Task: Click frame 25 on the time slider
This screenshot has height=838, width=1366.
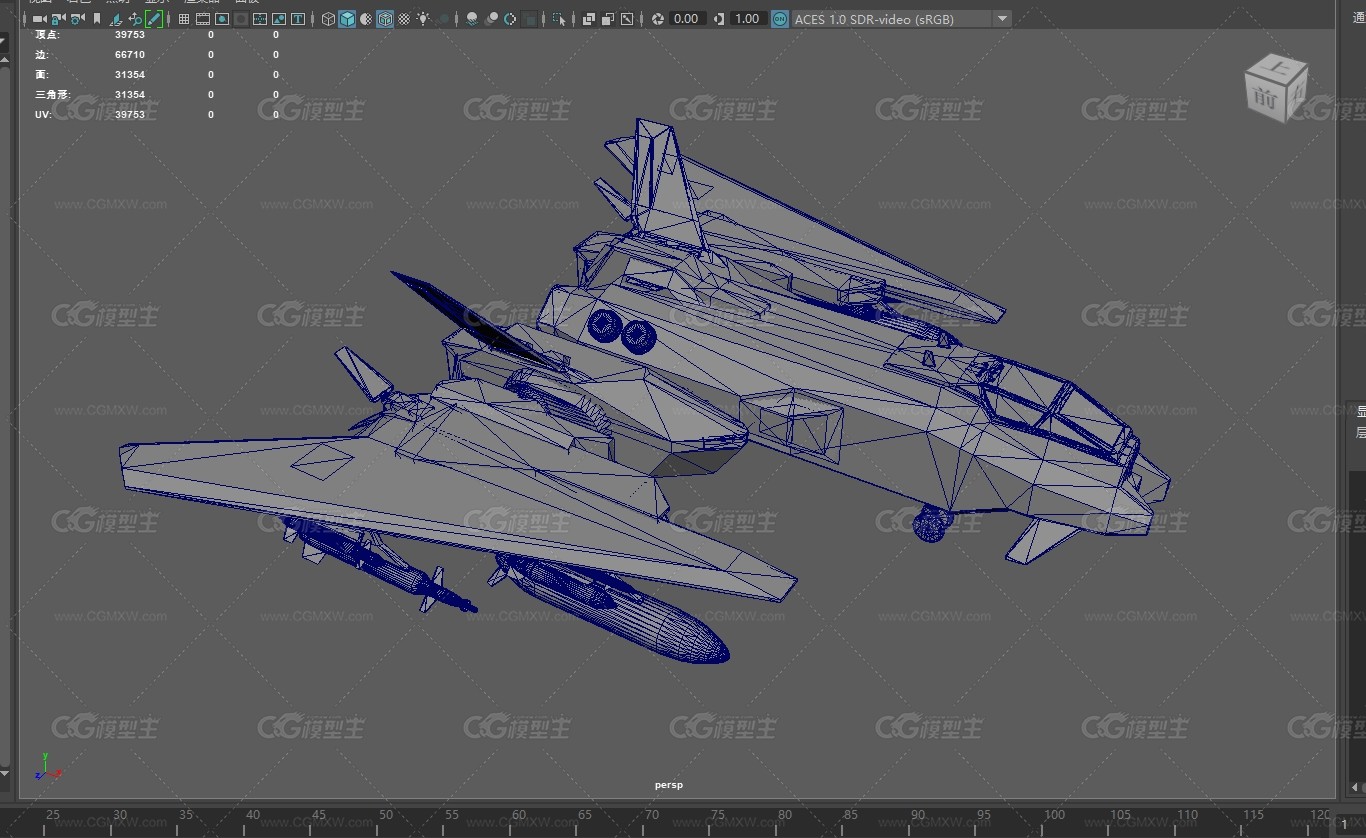Action: click(52, 815)
